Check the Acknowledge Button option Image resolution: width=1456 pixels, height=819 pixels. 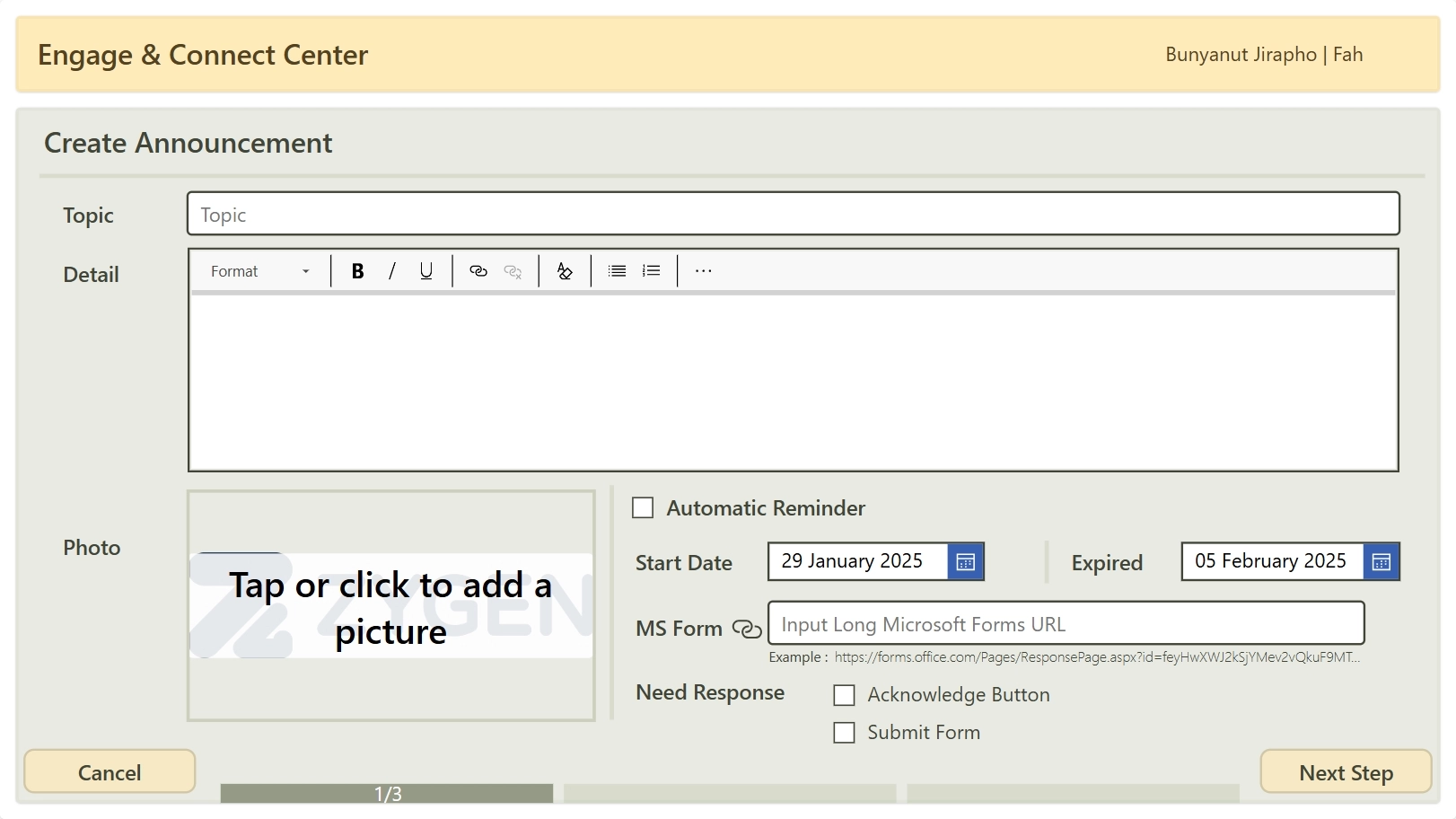[x=844, y=695]
